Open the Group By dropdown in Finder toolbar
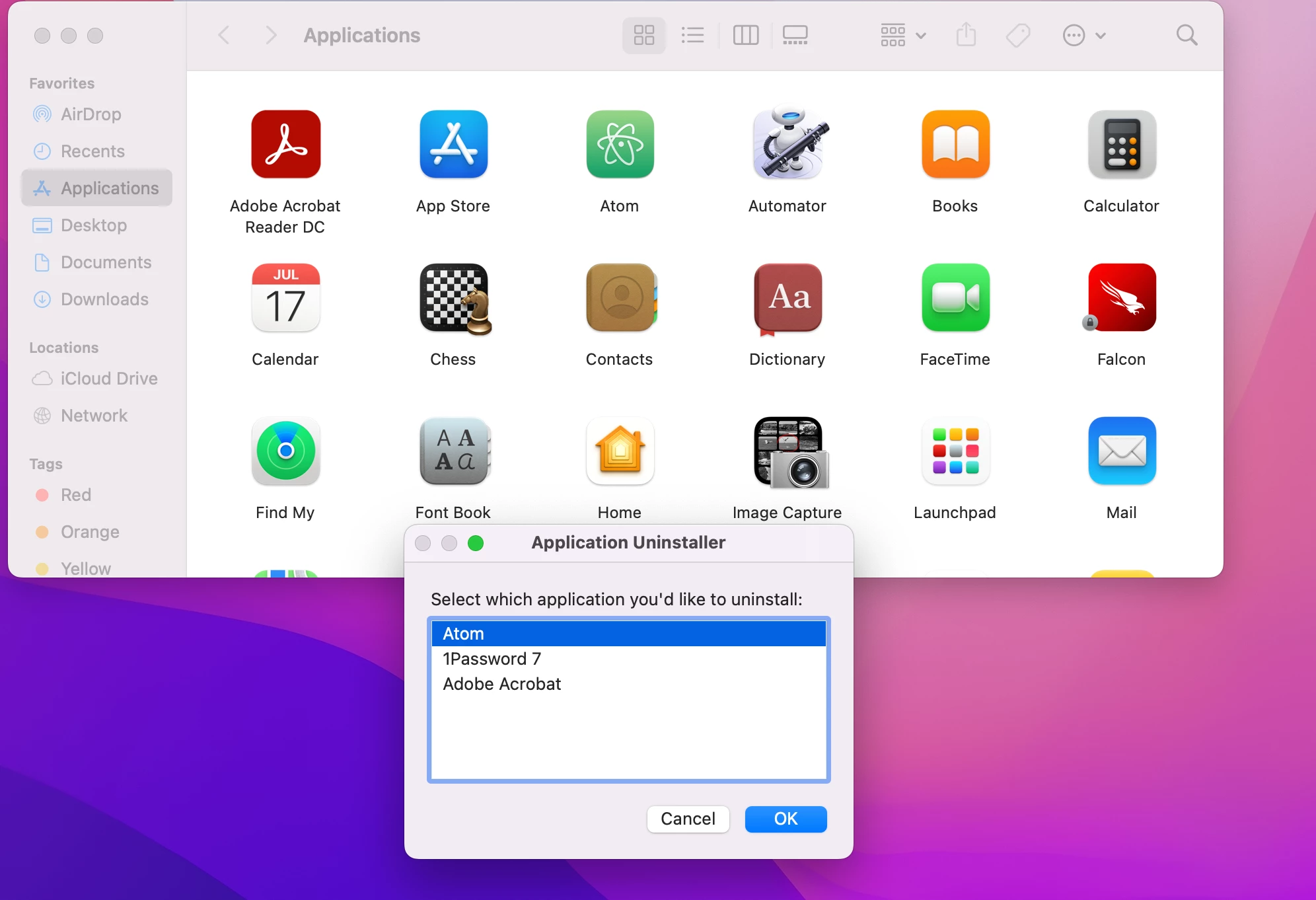The height and width of the screenshot is (900, 1316). (x=902, y=35)
